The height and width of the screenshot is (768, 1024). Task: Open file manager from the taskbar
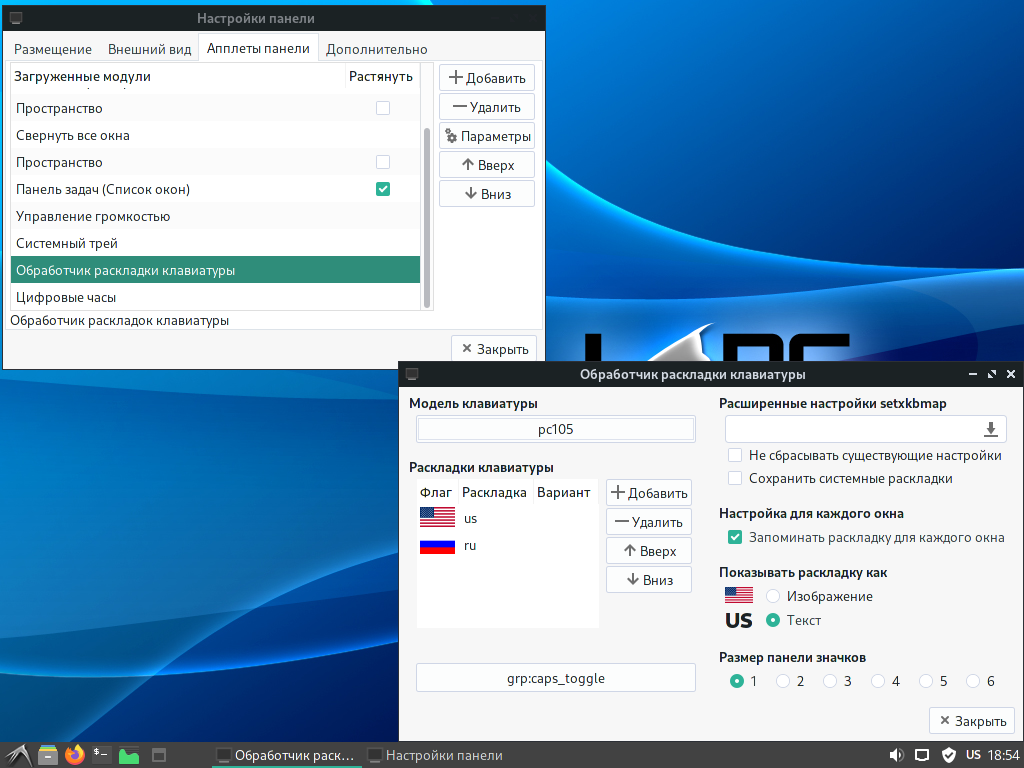[x=48, y=755]
